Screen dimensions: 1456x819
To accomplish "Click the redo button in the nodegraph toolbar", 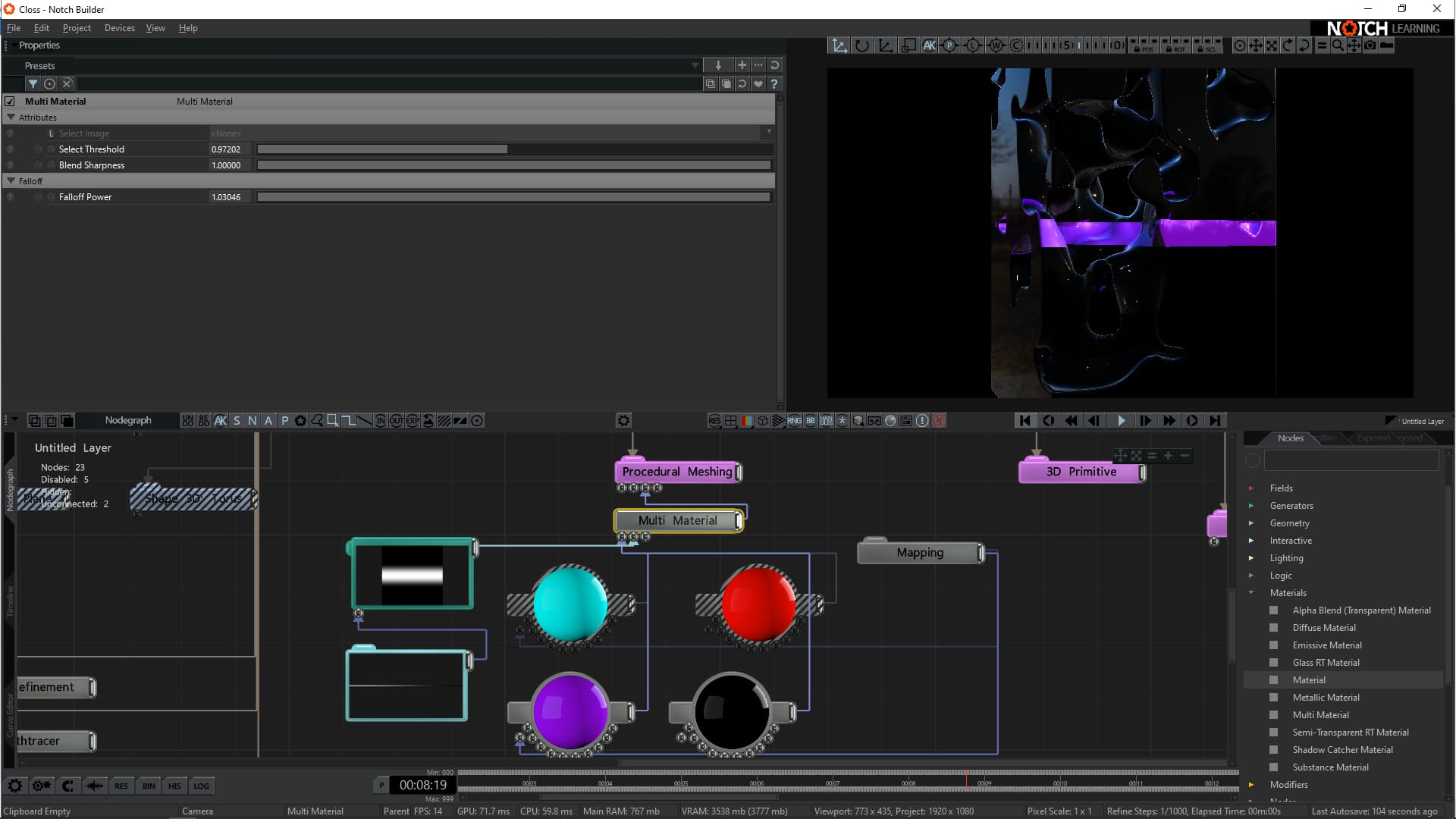I will coord(204,420).
